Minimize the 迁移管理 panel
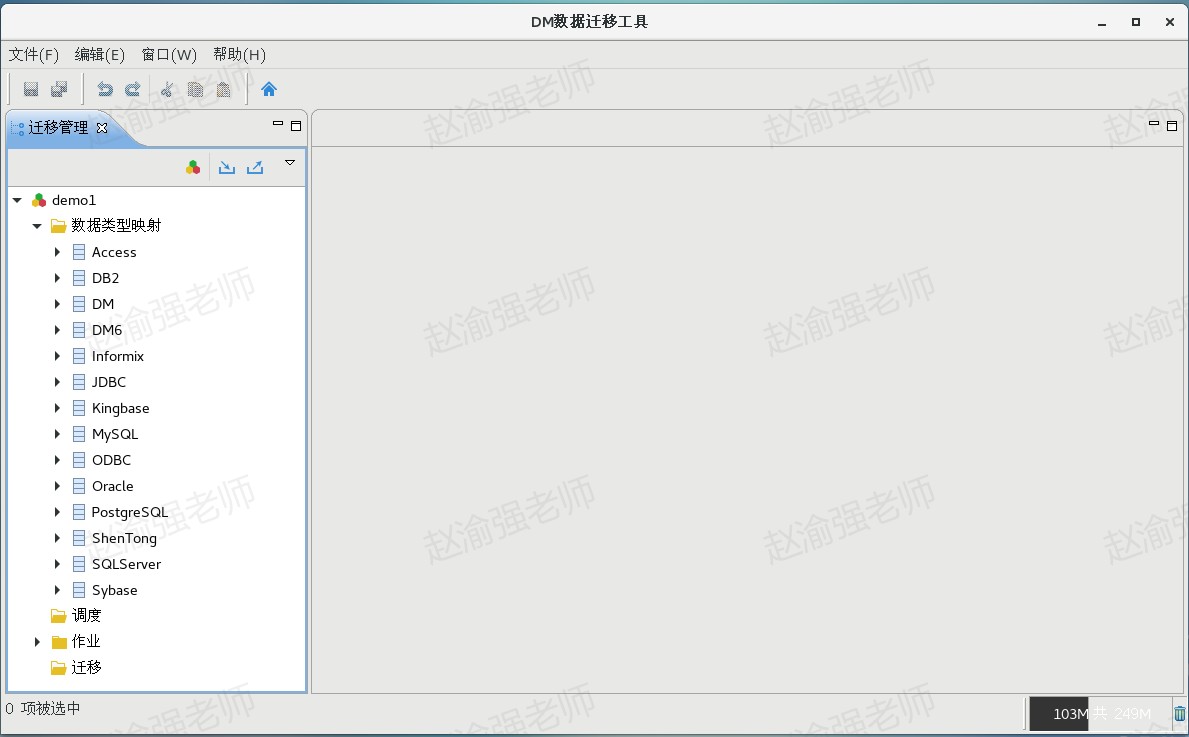1189x737 pixels. pos(278,124)
